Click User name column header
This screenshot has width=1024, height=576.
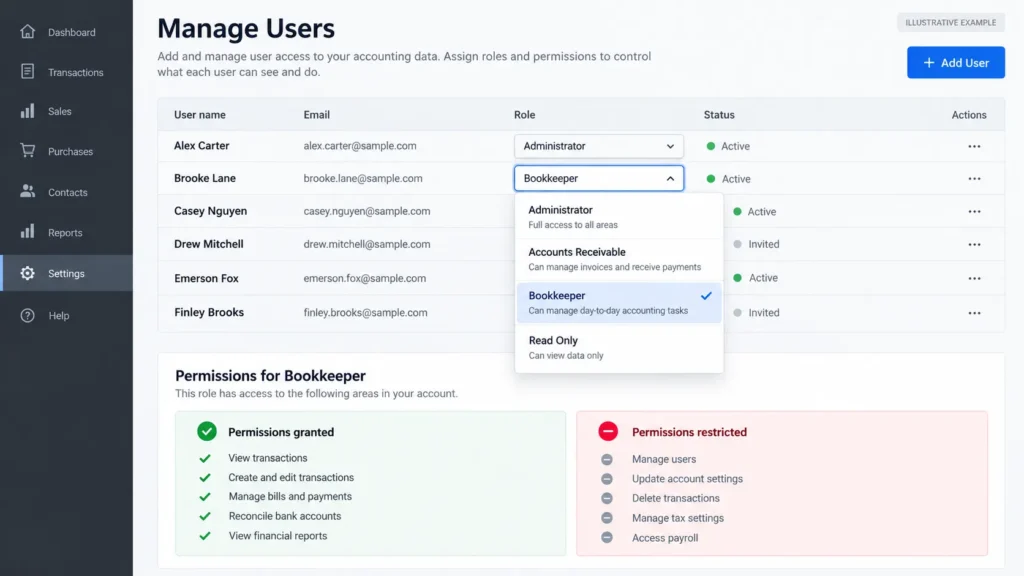click(x=200, y=114)
